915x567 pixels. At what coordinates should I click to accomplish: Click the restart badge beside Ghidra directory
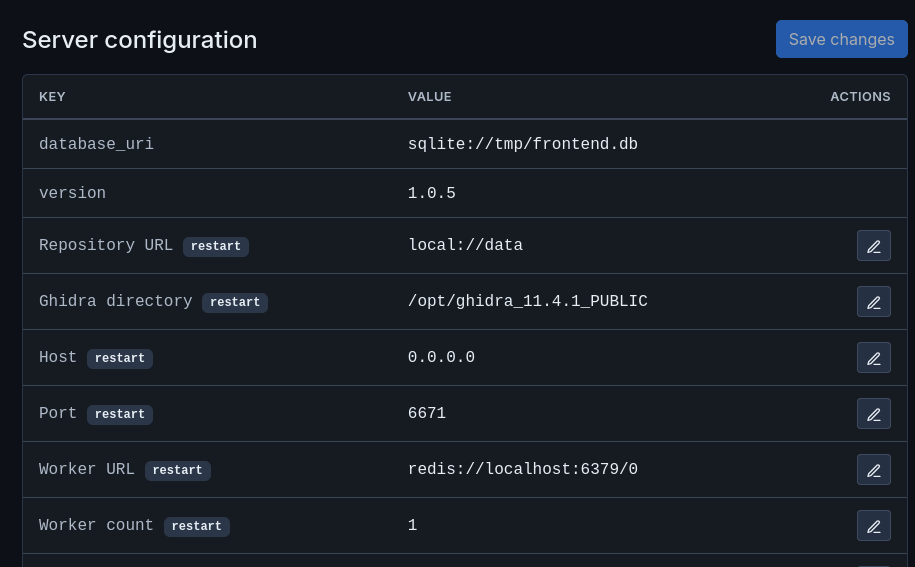(235, 302)
